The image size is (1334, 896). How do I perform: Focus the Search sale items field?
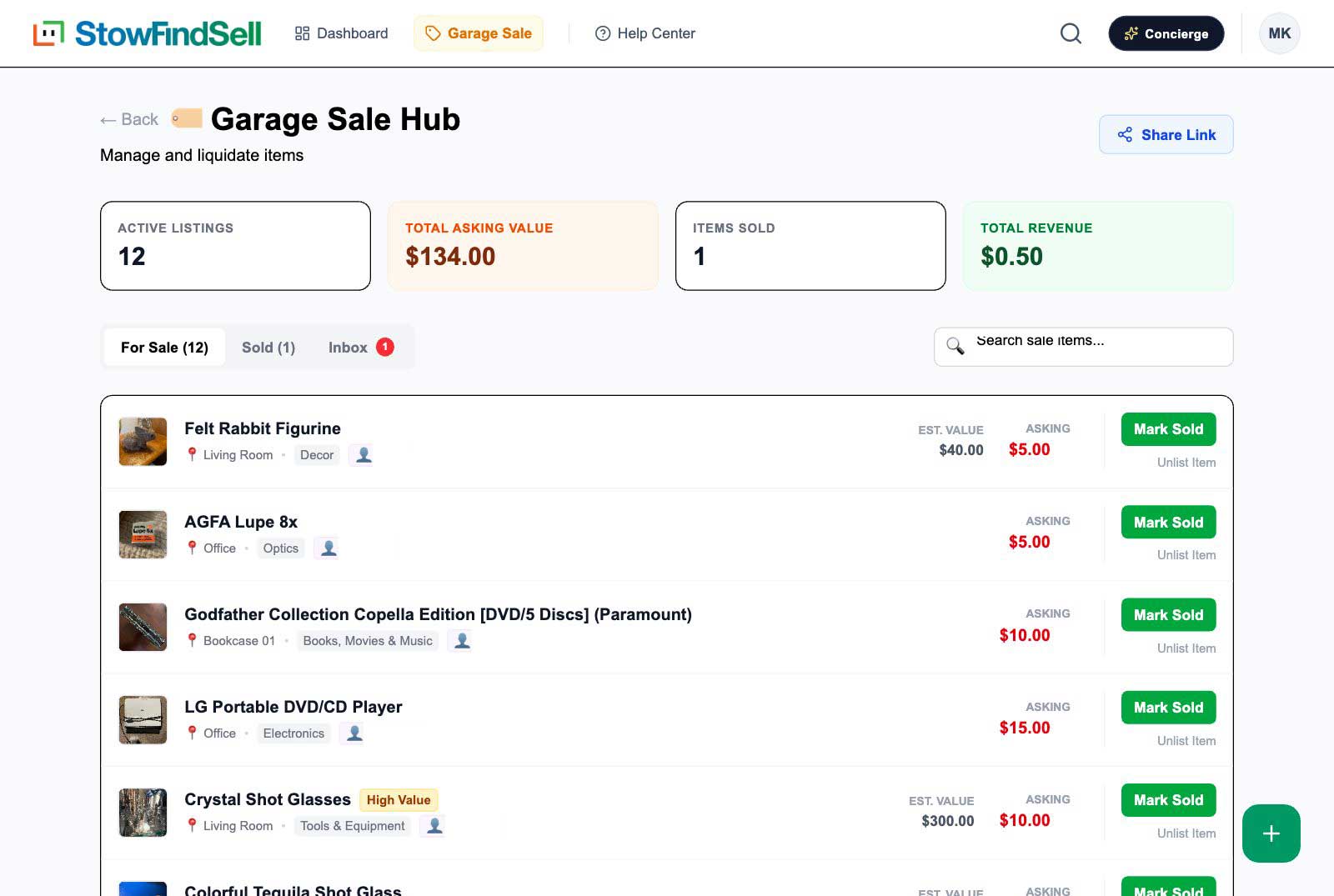(1083, 347)
